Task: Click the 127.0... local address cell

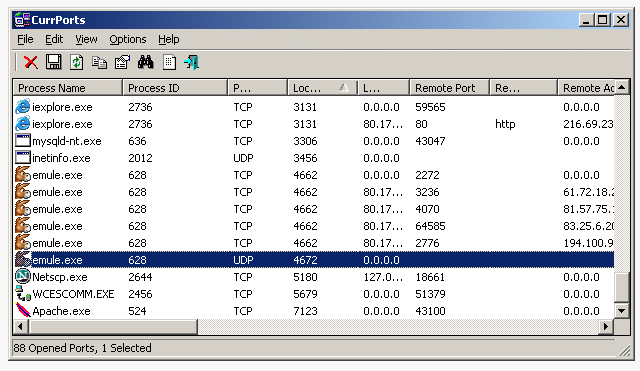Action: pyautogui.click(x=383, y=277)
